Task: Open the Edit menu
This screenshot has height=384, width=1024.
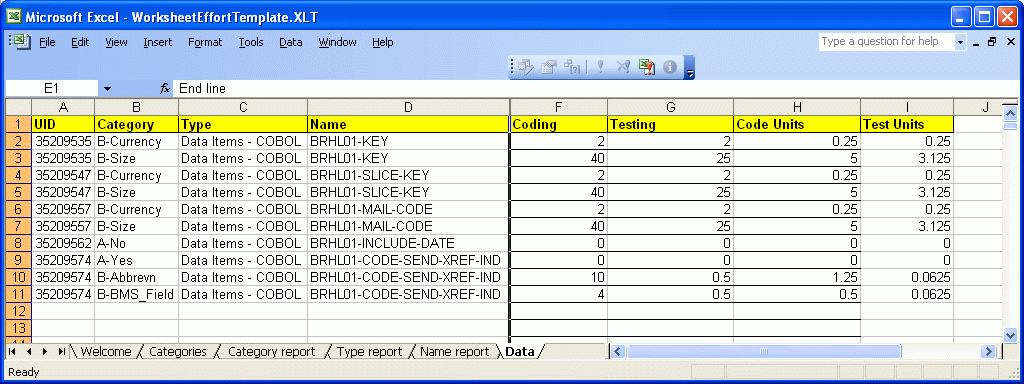Action: (x=80, y=42)
